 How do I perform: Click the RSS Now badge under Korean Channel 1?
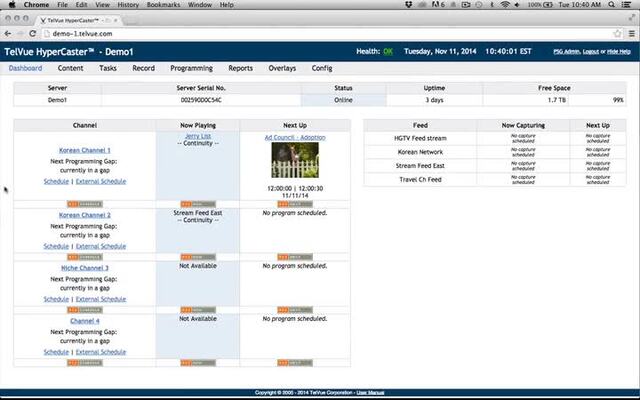point(197,204)
